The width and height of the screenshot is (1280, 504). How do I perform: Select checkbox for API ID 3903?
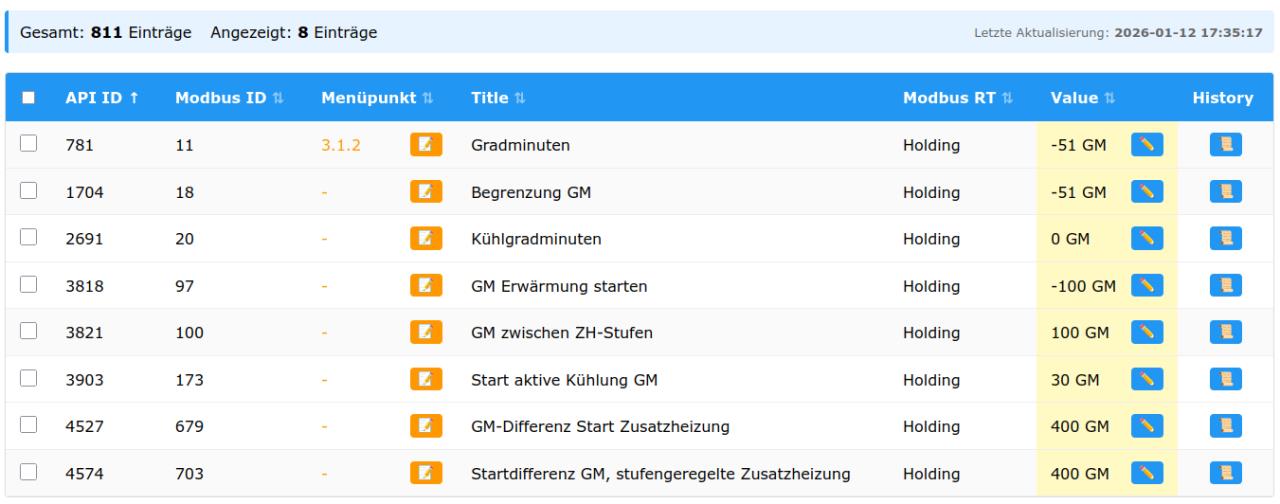pos(29,380)
